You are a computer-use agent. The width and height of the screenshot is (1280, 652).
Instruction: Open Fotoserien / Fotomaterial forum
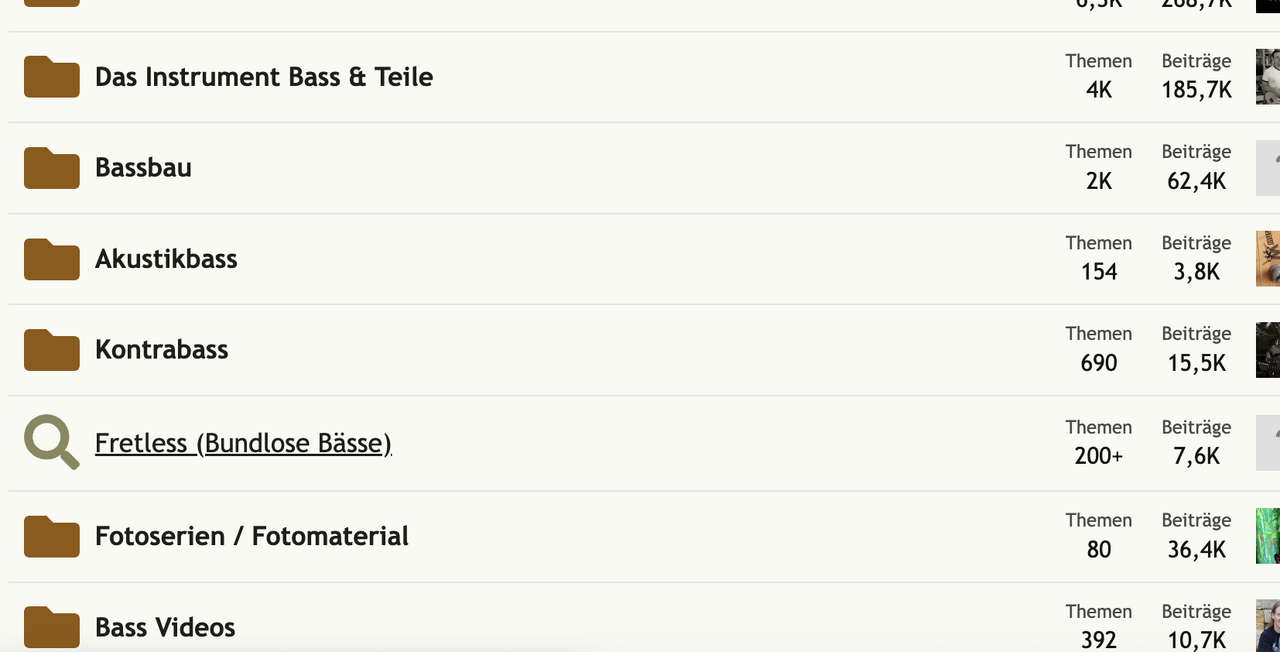coord(251,536)
